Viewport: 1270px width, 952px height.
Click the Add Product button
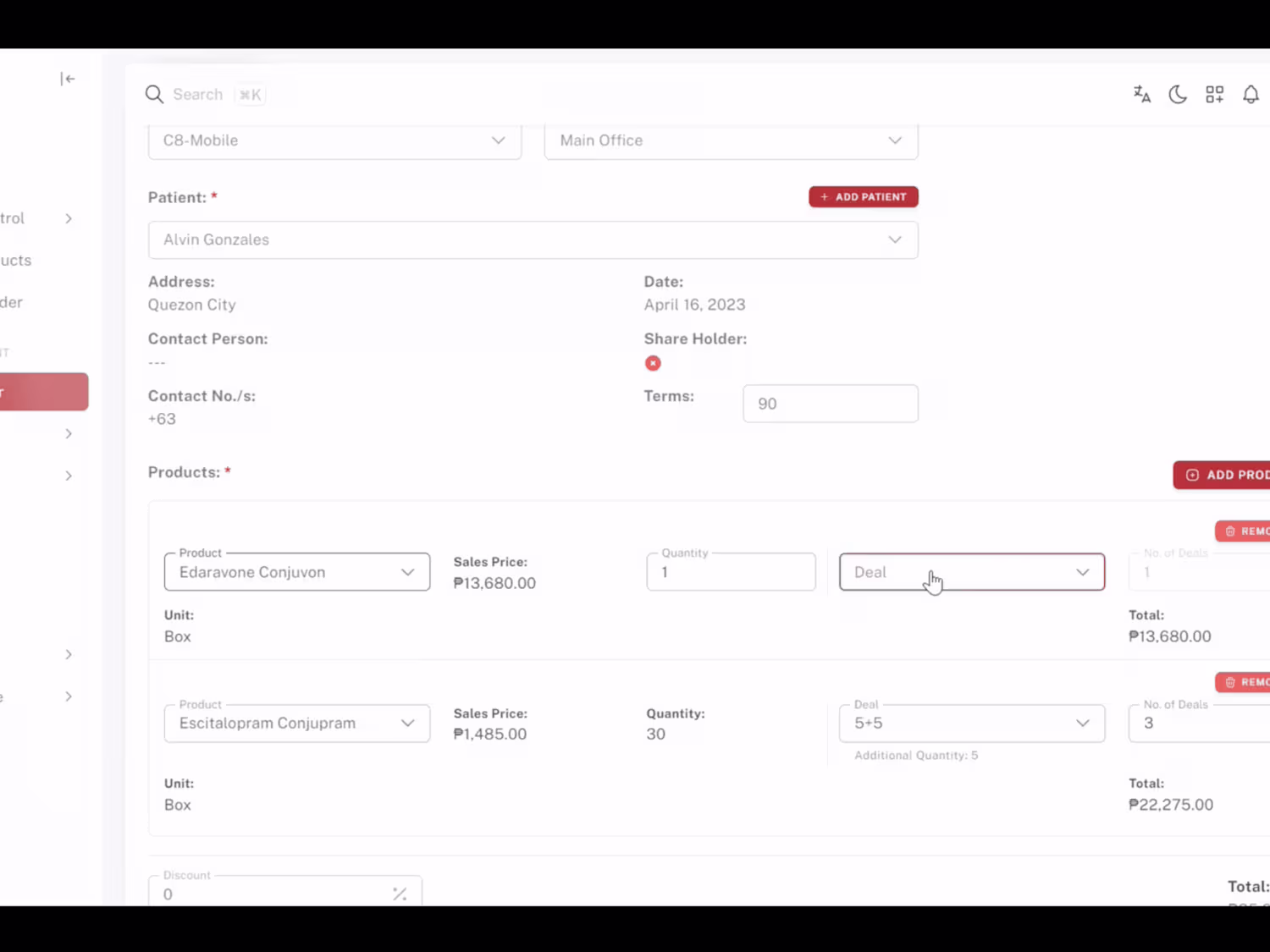click(x=1222, y=475)
